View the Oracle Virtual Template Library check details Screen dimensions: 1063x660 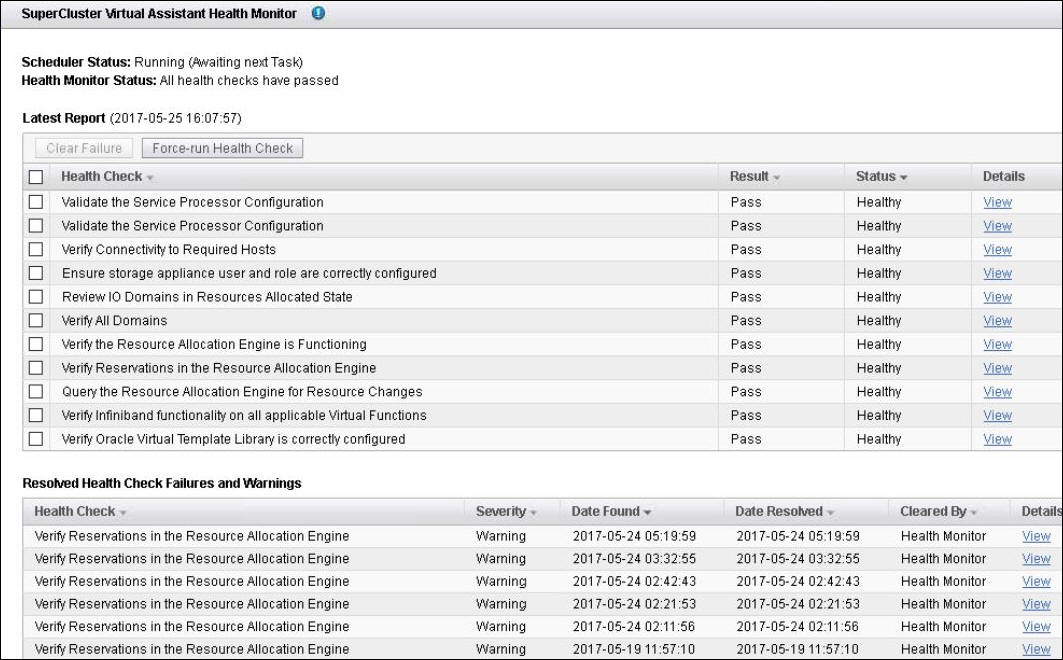click(997, 439)
